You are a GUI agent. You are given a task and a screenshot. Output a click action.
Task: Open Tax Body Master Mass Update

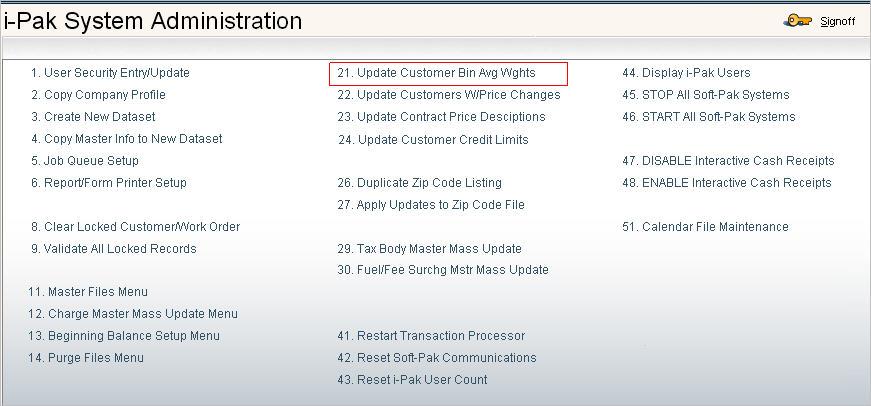(x=429, y=249)
